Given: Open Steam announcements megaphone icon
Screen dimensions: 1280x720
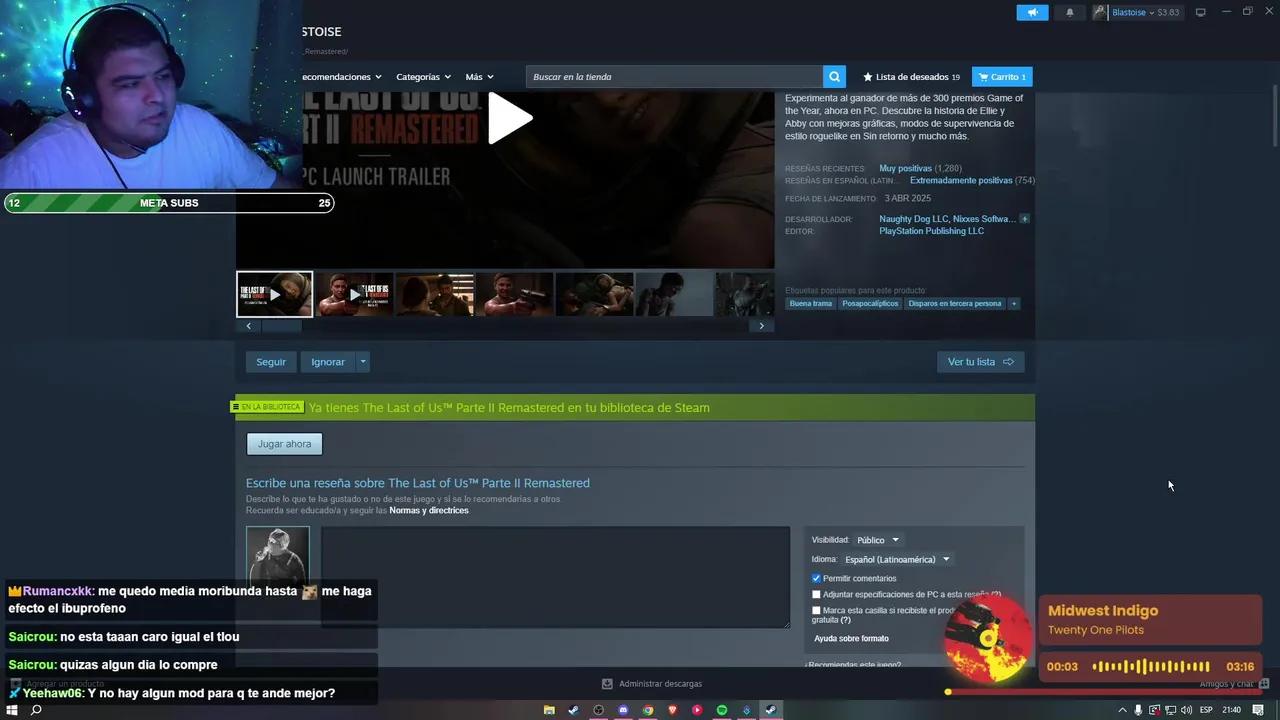Looking at the screenshot, I should (x=1032, y=12).
